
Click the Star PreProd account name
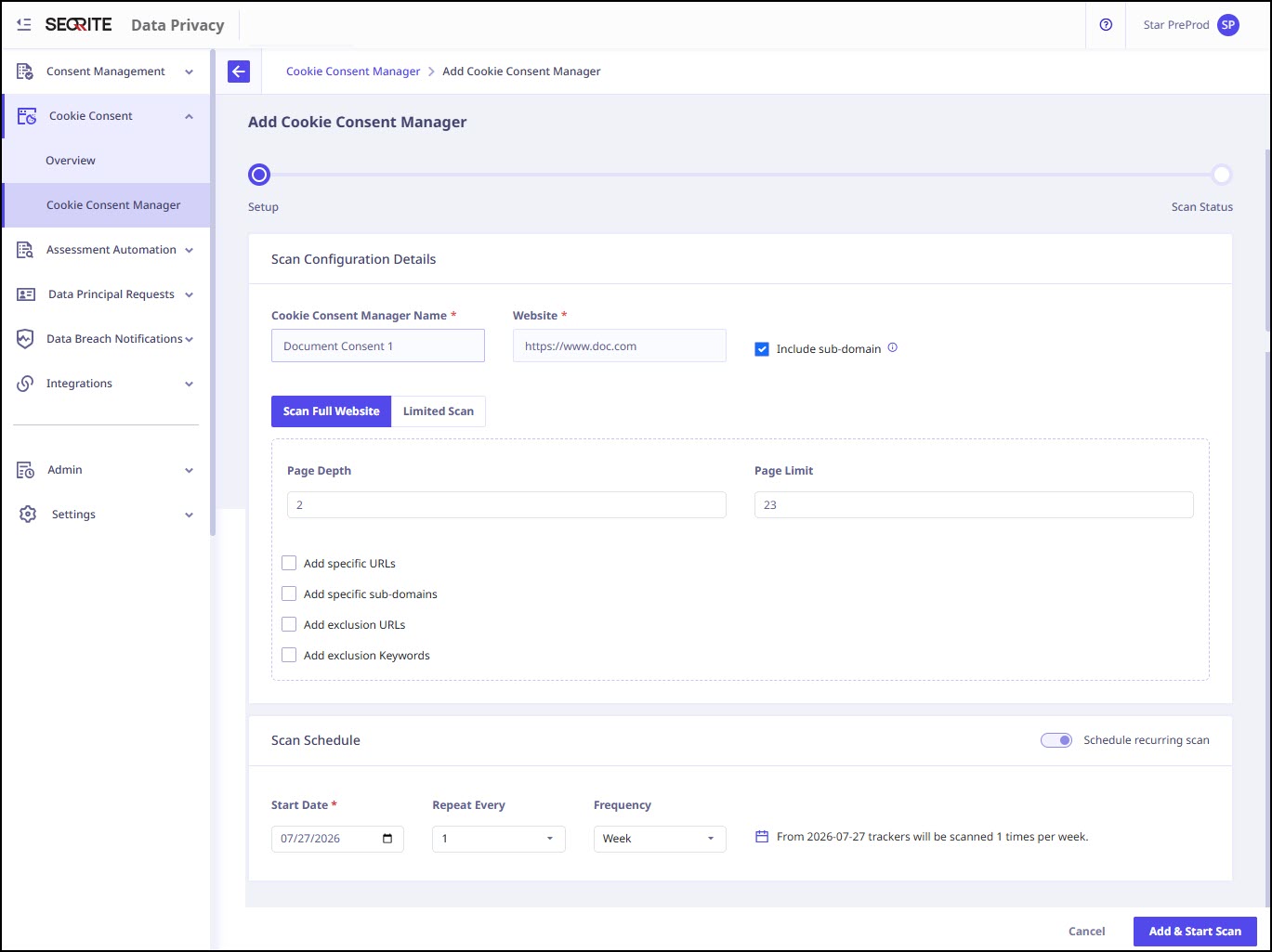pos(1176,25)
